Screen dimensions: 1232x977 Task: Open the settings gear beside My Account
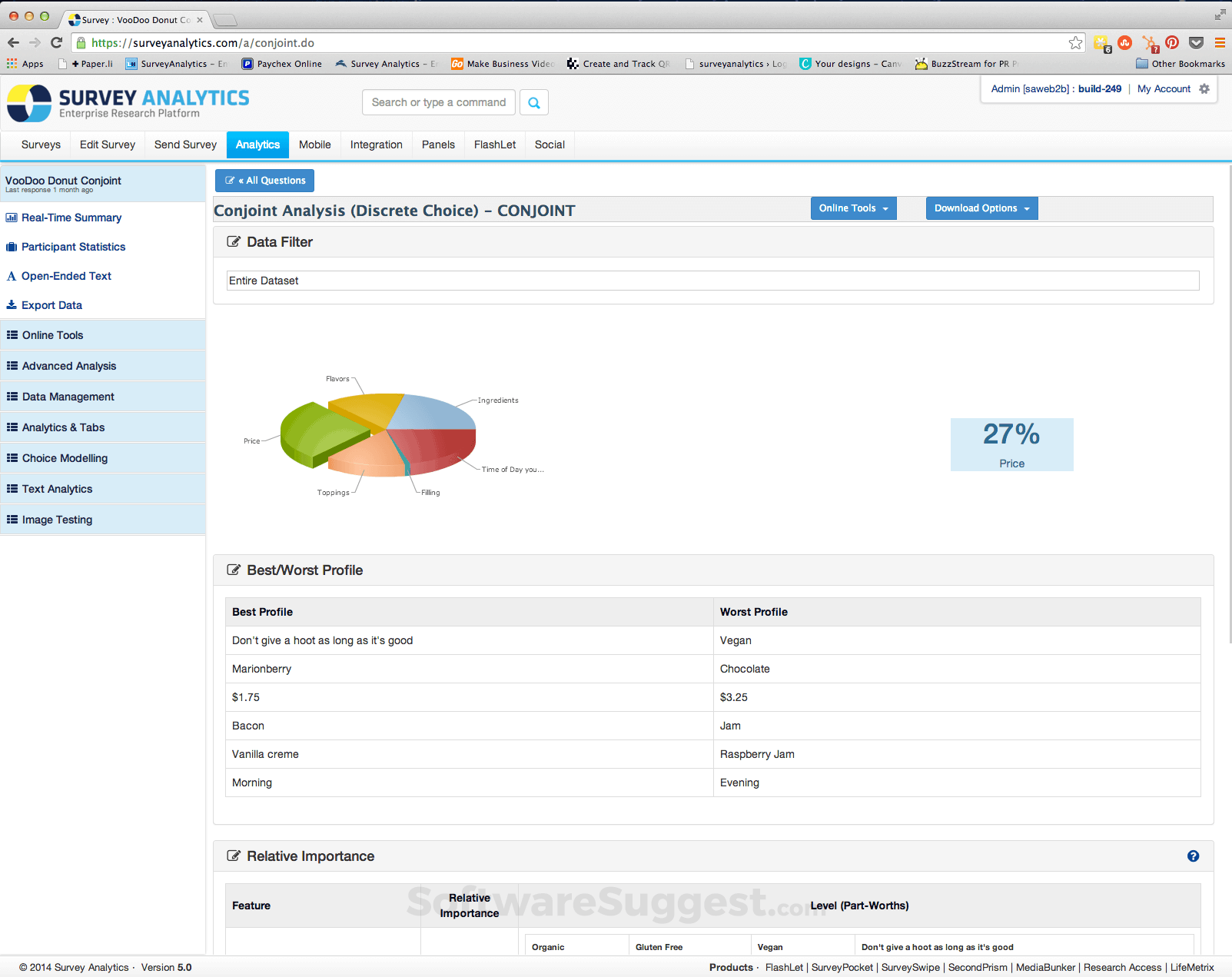pyautogui.click(x=1204, y=88)
